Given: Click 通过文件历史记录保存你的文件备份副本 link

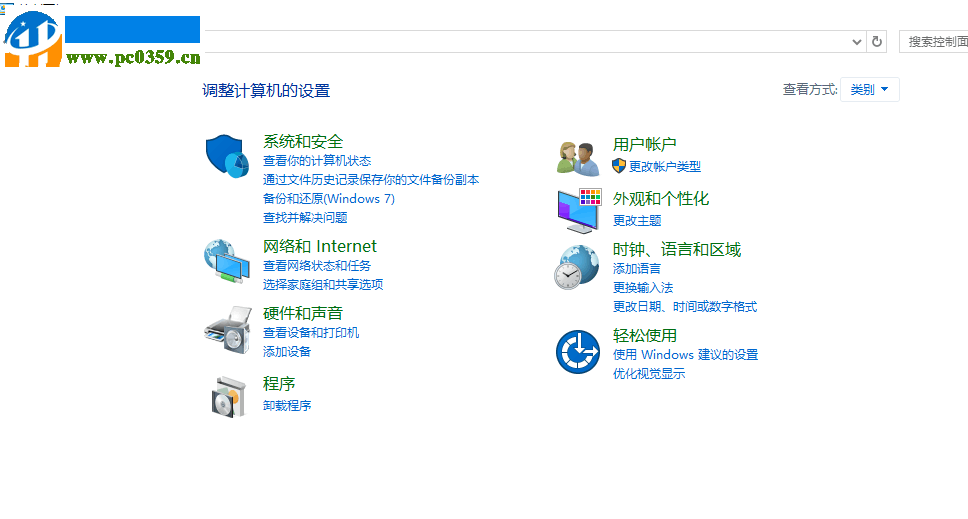Looking at the screenshot, I should tap(371, 180).
